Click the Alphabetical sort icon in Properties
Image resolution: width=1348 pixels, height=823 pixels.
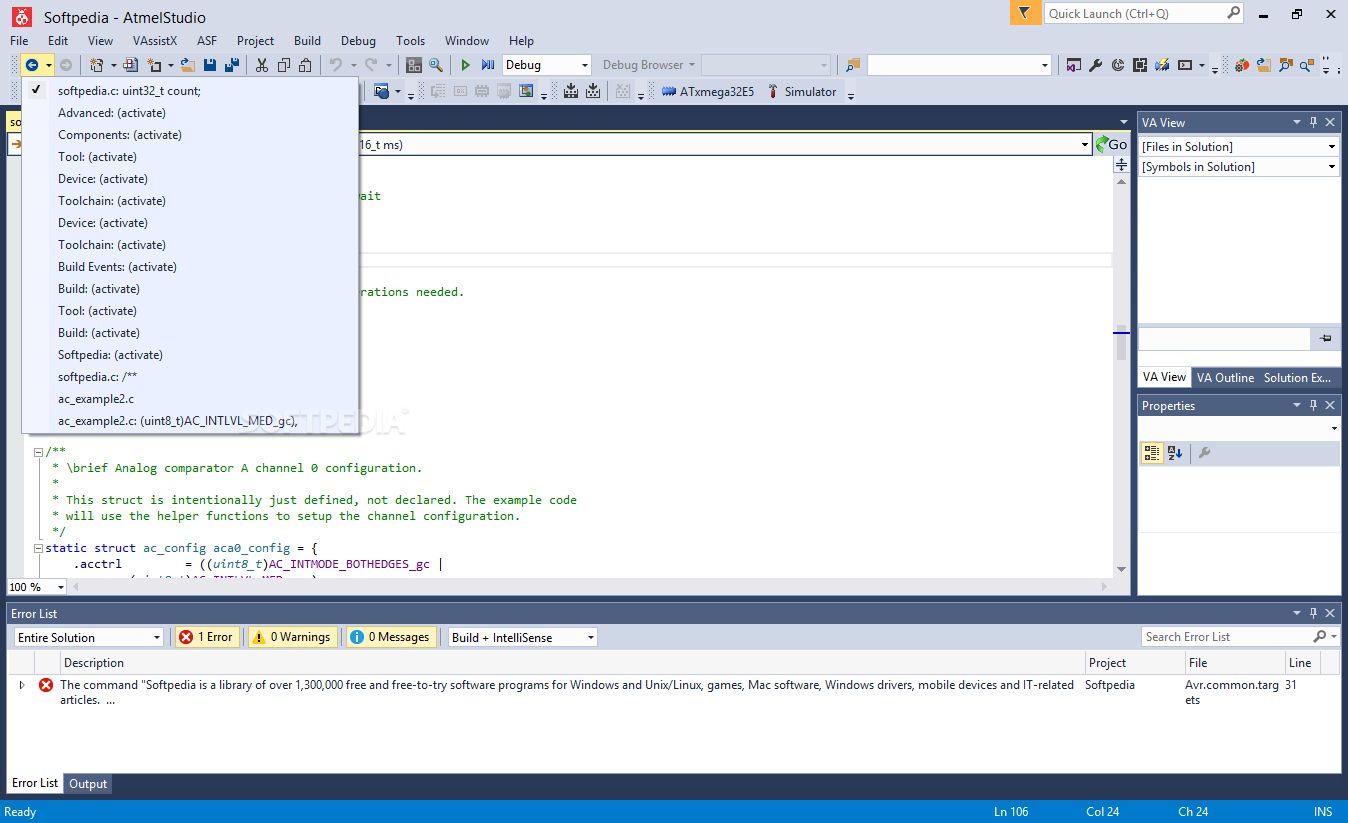1175,453
